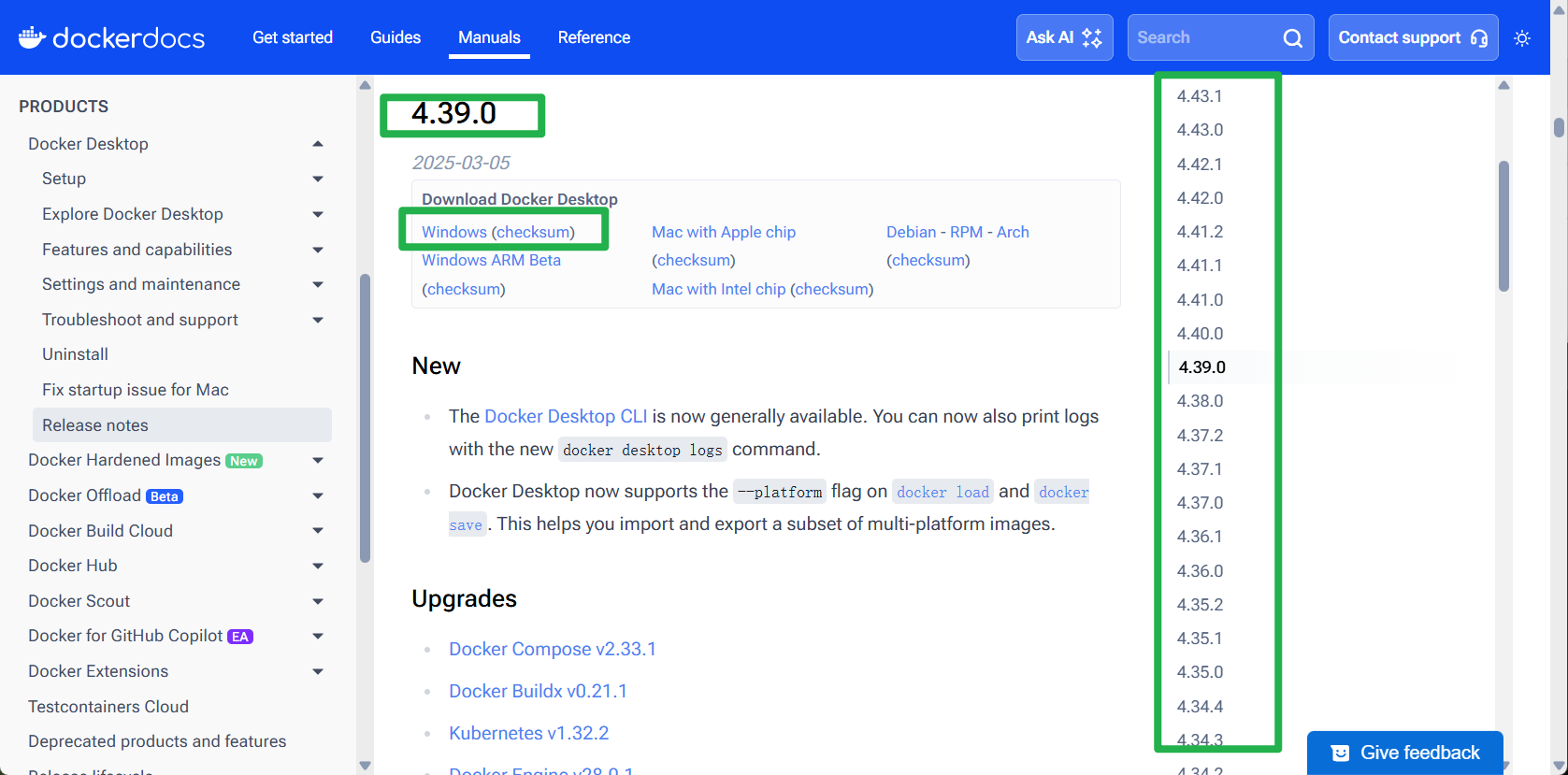1568x775 pixels.
Task: Expand Docker Hardened Images arrow
Action: [318, 460]
